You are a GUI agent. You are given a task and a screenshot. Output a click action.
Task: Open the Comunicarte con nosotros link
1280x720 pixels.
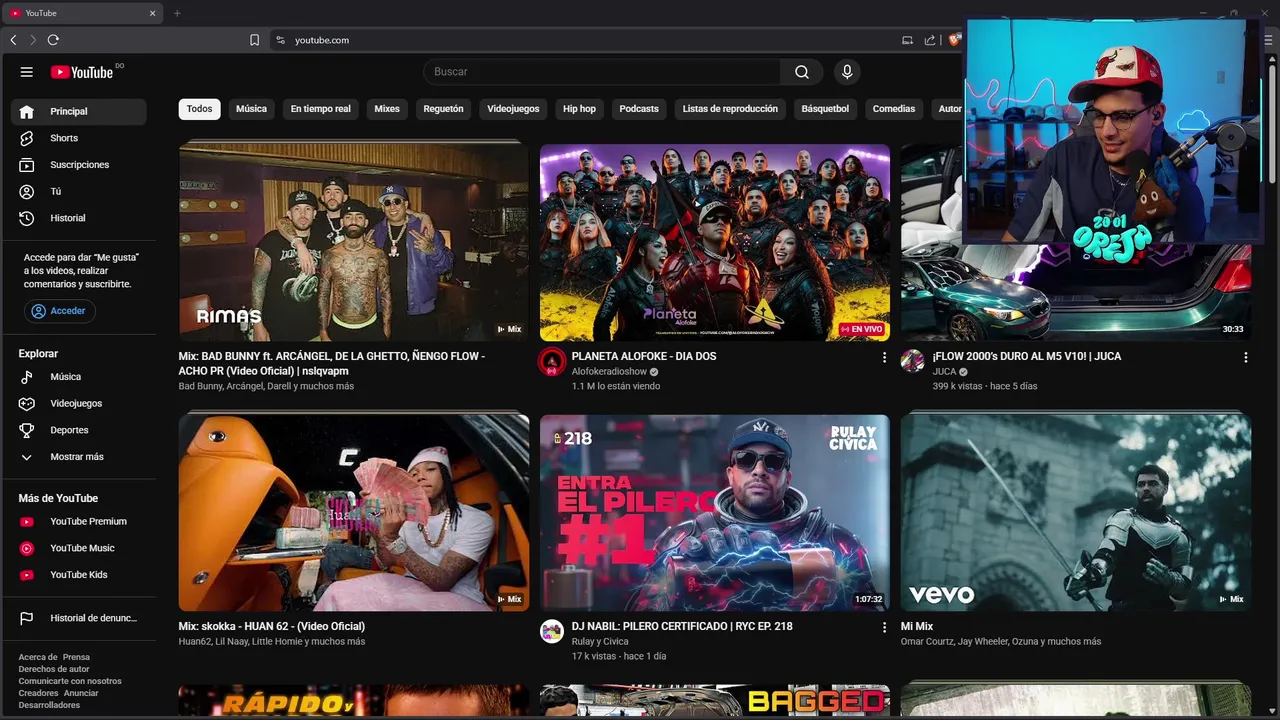coord(70,681)
